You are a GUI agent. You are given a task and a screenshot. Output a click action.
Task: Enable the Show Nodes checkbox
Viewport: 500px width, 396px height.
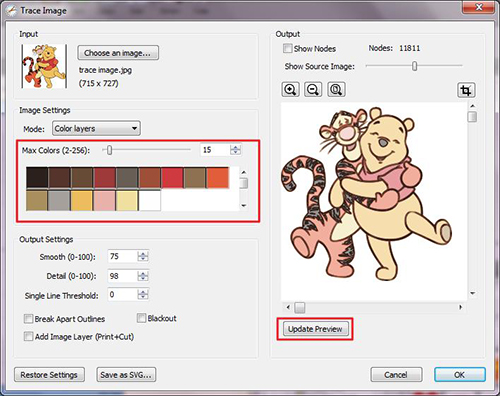click(287, 48)
